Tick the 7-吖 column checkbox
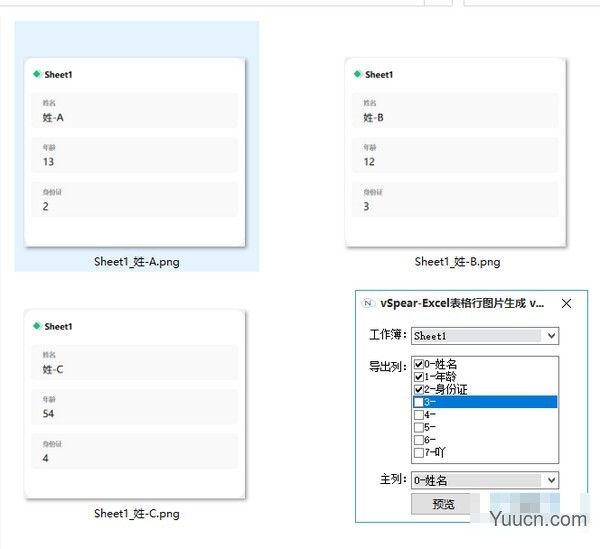Viewport: 600px width, 549px height. (x=419, y=452)
